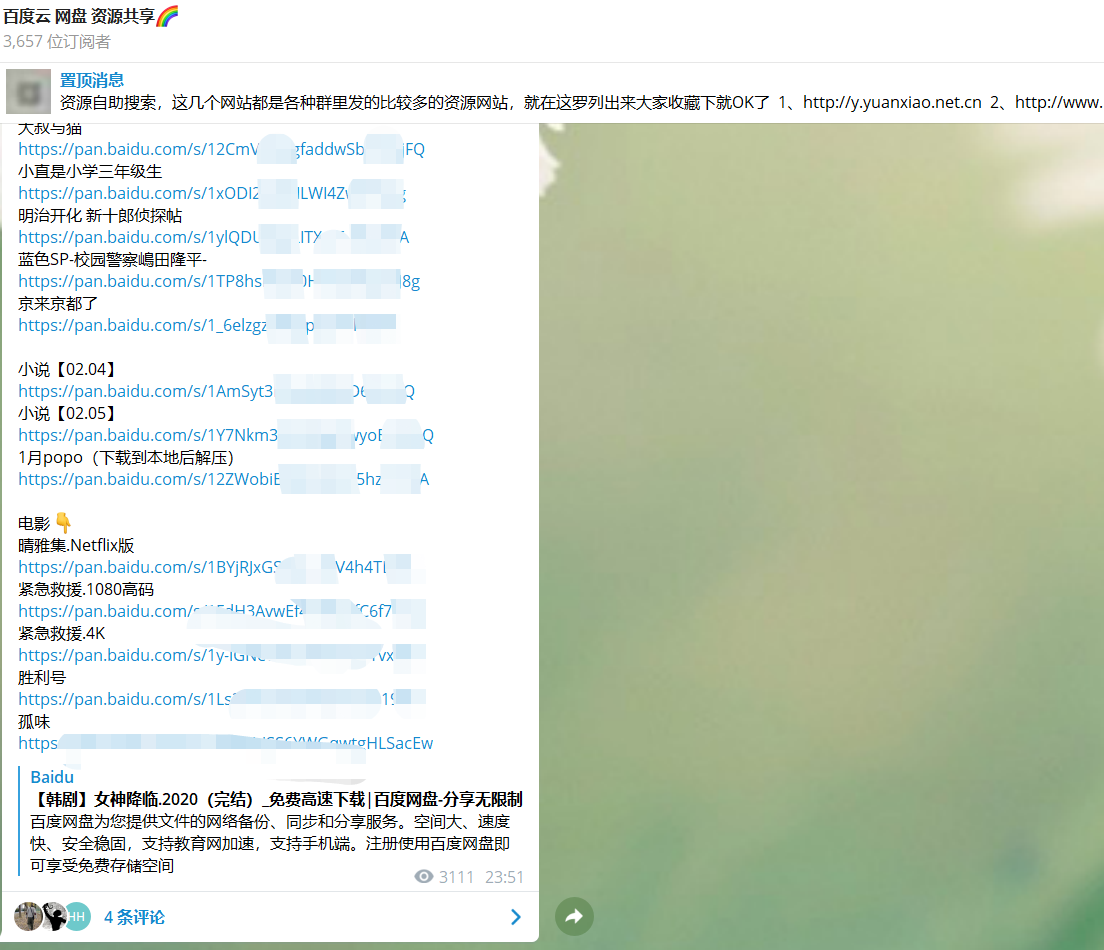Open the link under 胜利号

click(x=222, y=699)
